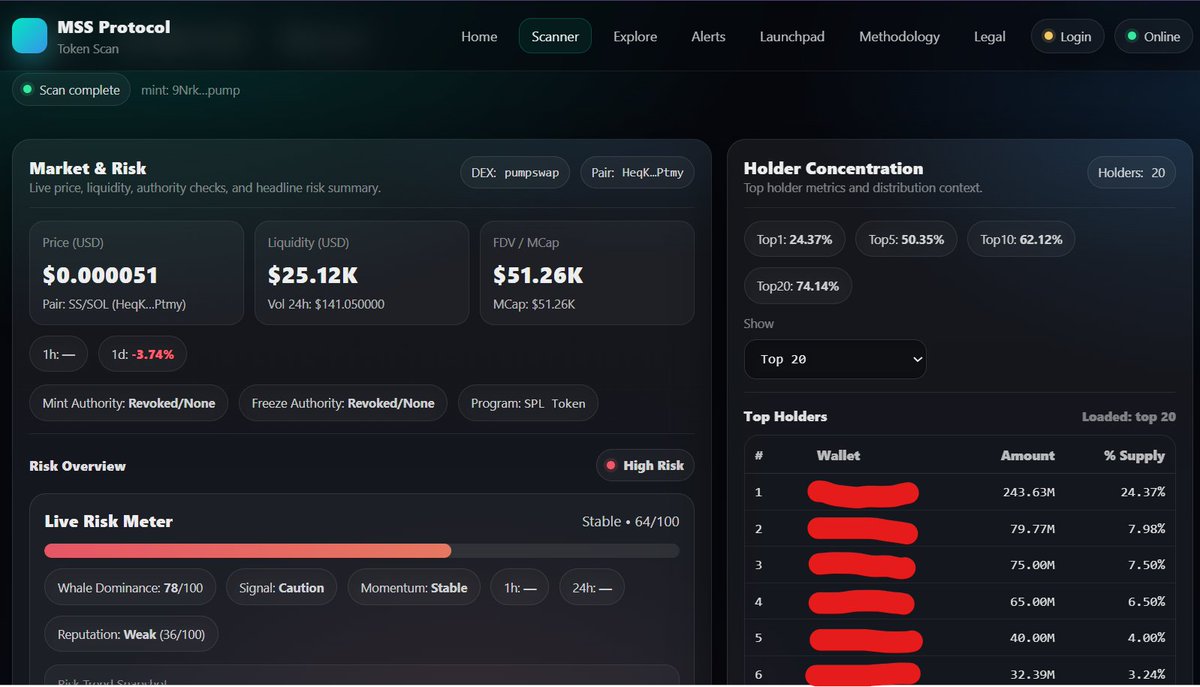
Task: Click the DEX pumpswap chip
Action: coord(515,172)
